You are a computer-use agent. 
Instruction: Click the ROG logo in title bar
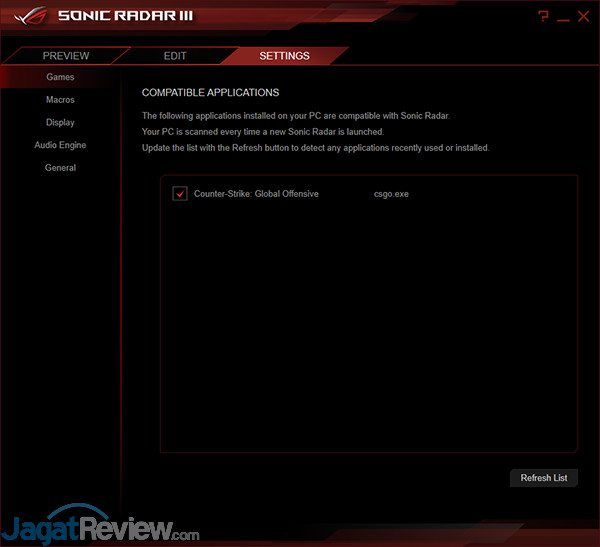tap(31, 16)
